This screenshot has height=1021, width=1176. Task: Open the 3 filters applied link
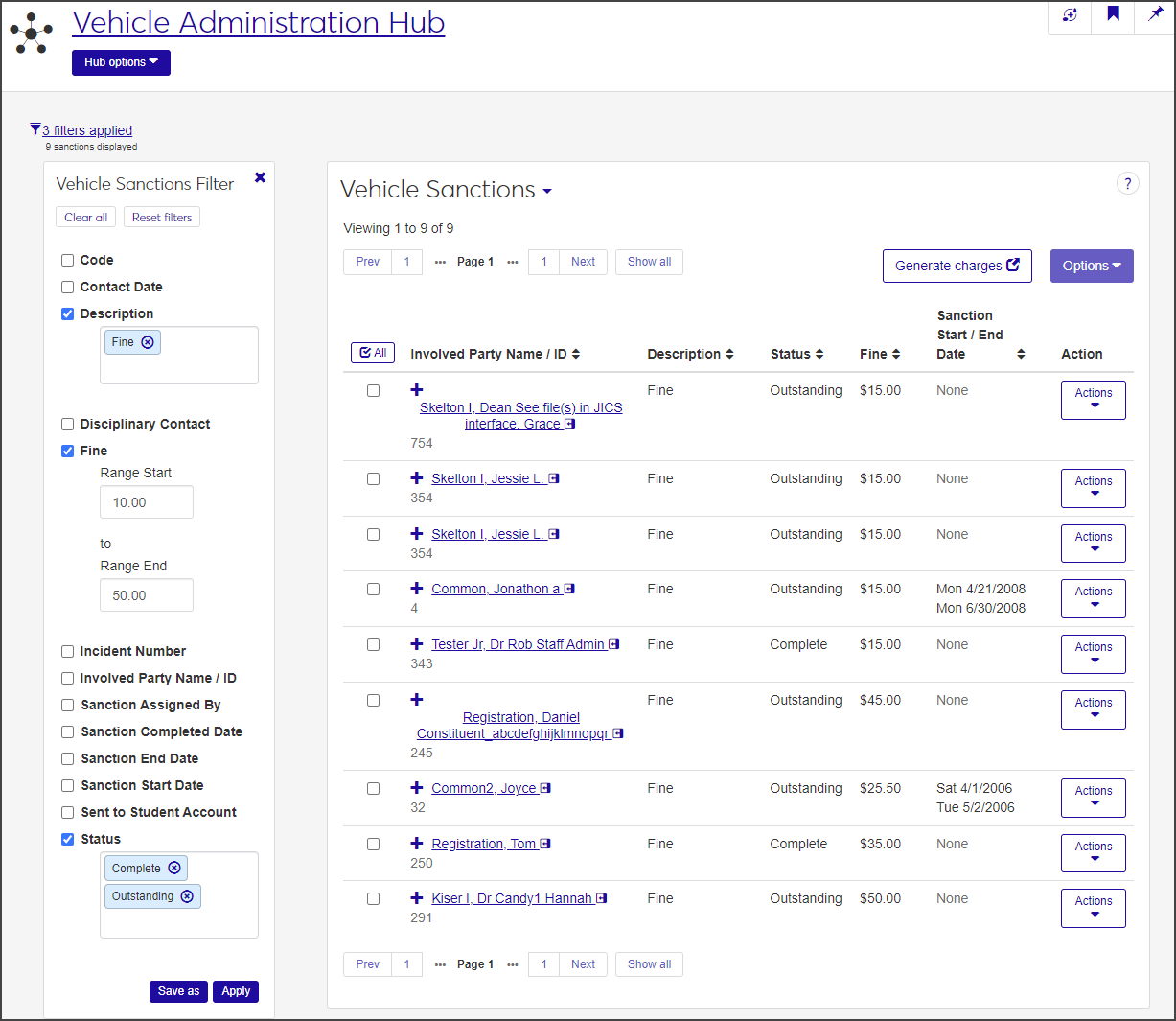tap(87, 130)
